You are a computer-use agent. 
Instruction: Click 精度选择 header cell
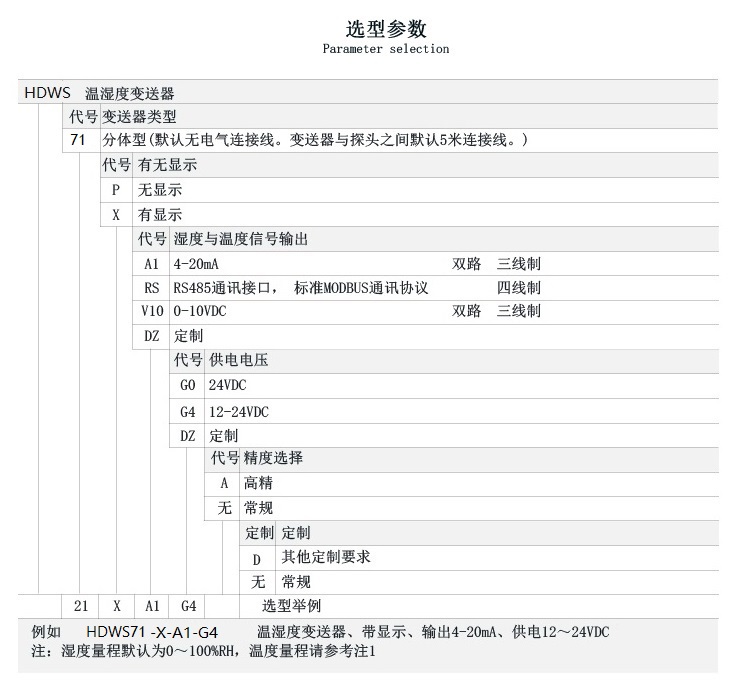coord(273,458)
